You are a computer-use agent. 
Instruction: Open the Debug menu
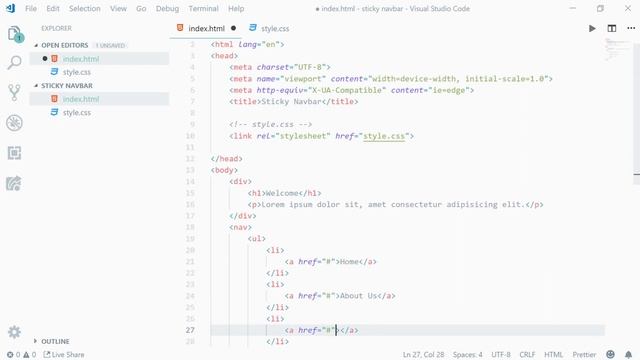click(x=167, y=9)
